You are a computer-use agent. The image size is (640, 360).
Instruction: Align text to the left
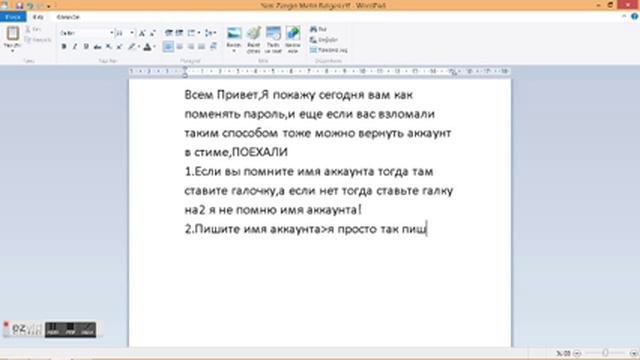168,47
